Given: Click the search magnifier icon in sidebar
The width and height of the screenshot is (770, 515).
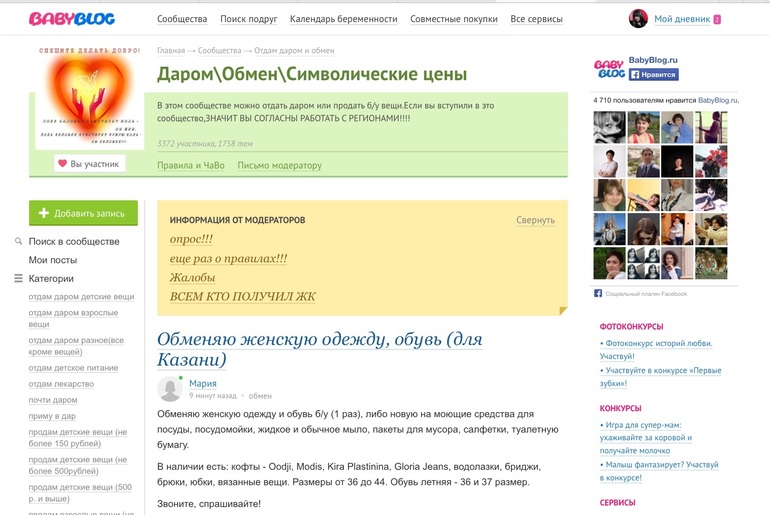Looking at the screenshot, I should [18, 241].
